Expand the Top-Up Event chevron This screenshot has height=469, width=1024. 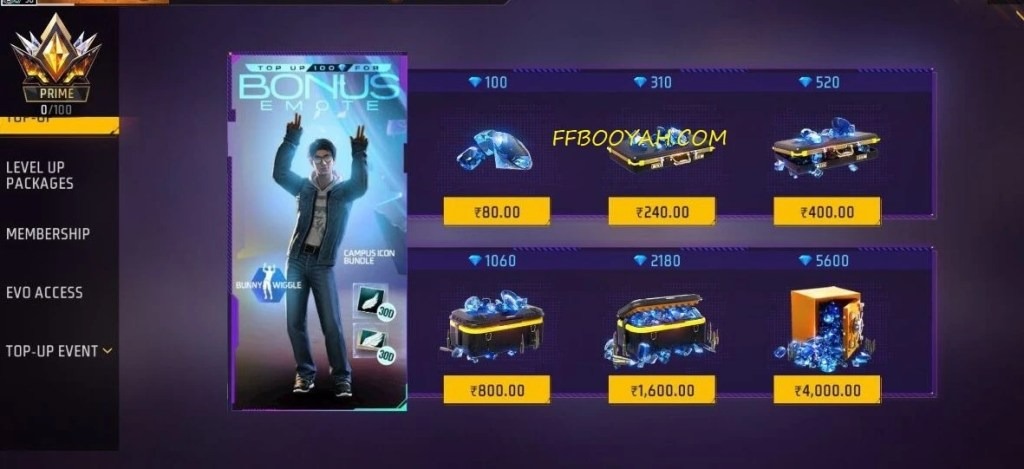click(x=107, y=351)
